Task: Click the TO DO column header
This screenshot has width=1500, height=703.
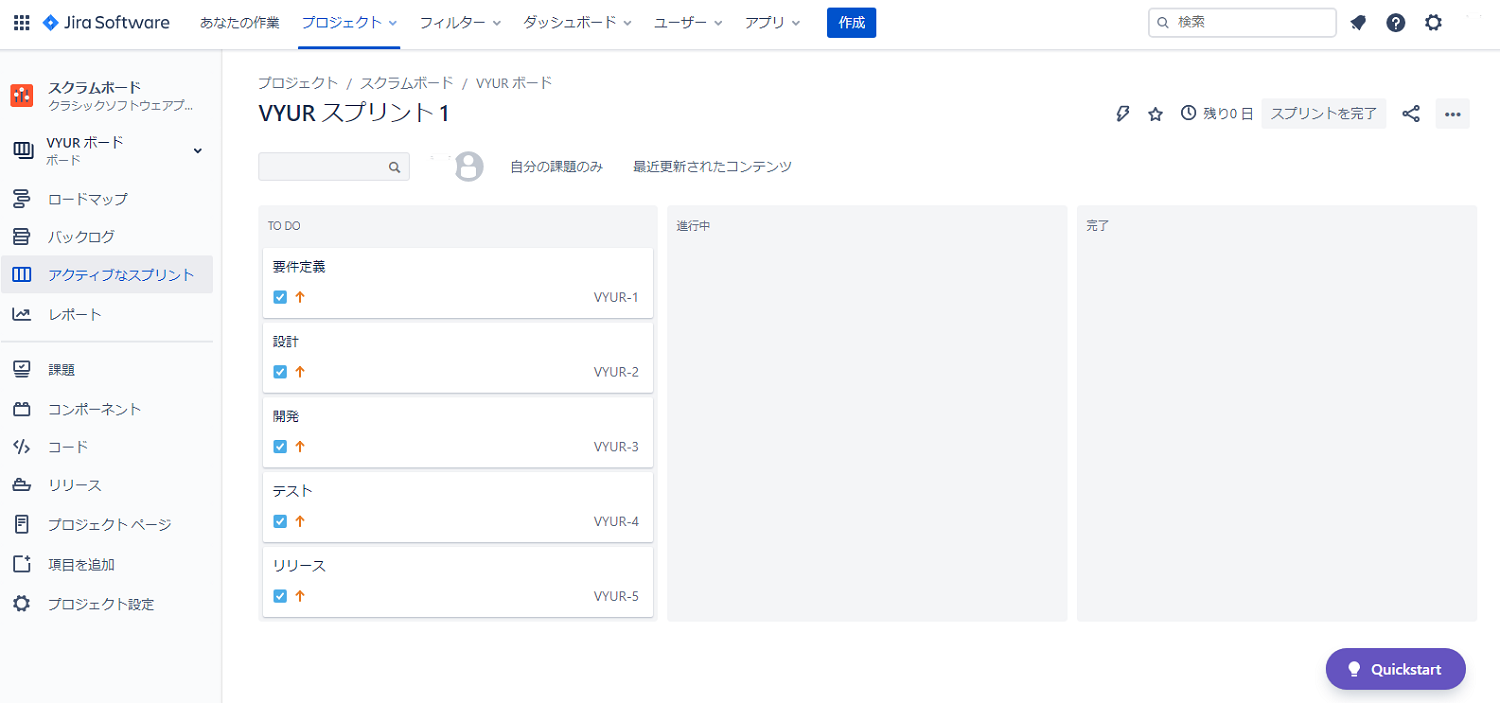Action: (284, 226)
